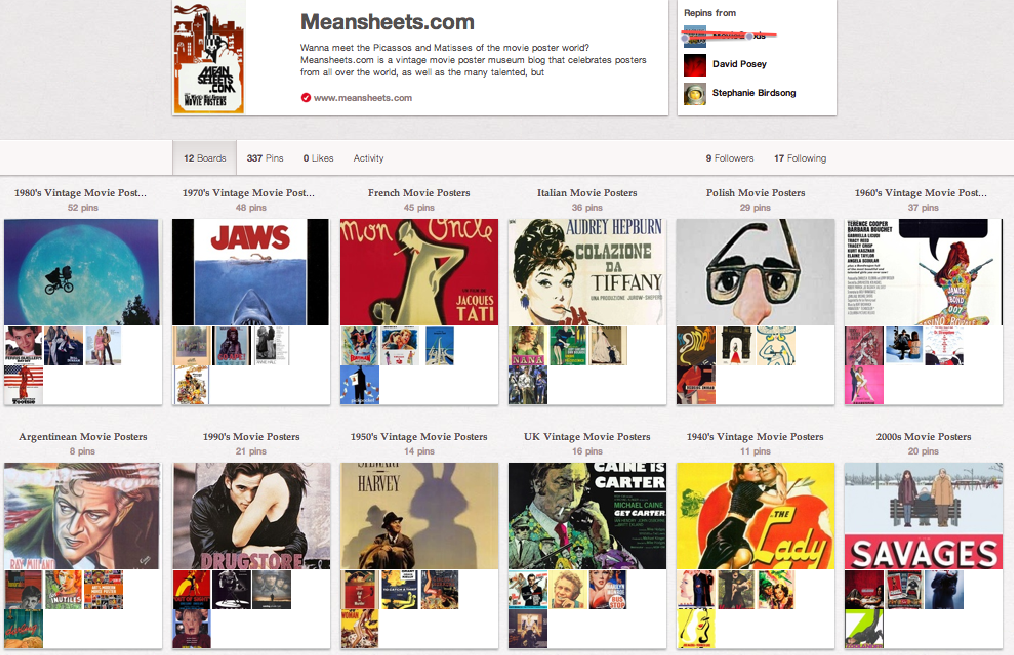Select the 12 Boards tab
This screenshot has height=655, width=1014.
point(204,158)
